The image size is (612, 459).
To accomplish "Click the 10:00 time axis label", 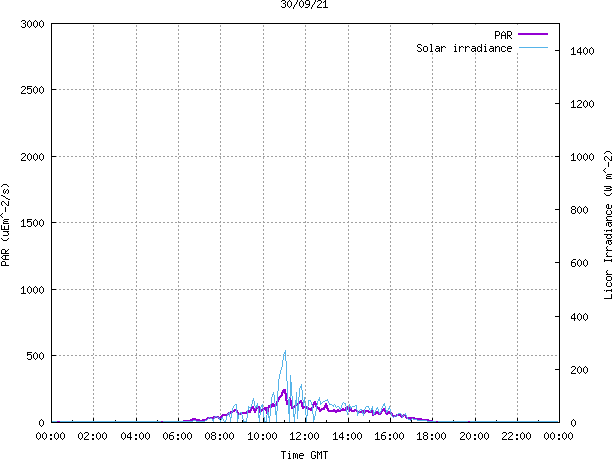I will coord(262,436).
